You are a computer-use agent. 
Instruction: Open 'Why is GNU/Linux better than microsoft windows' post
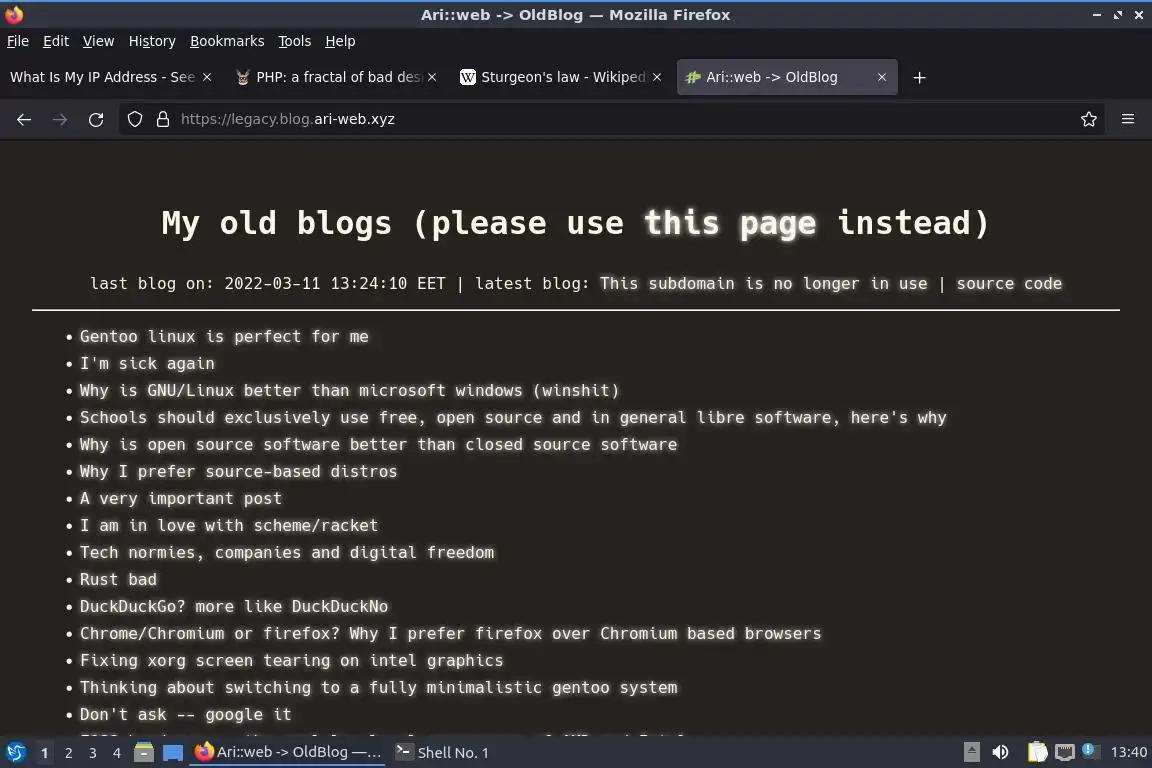click(x=349, y=391)
